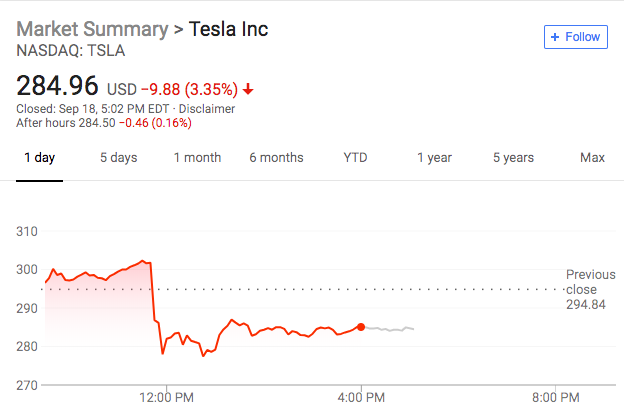The image size is (624, 413).
Task: Click the red closing price dot
Action: click(361, 327)
